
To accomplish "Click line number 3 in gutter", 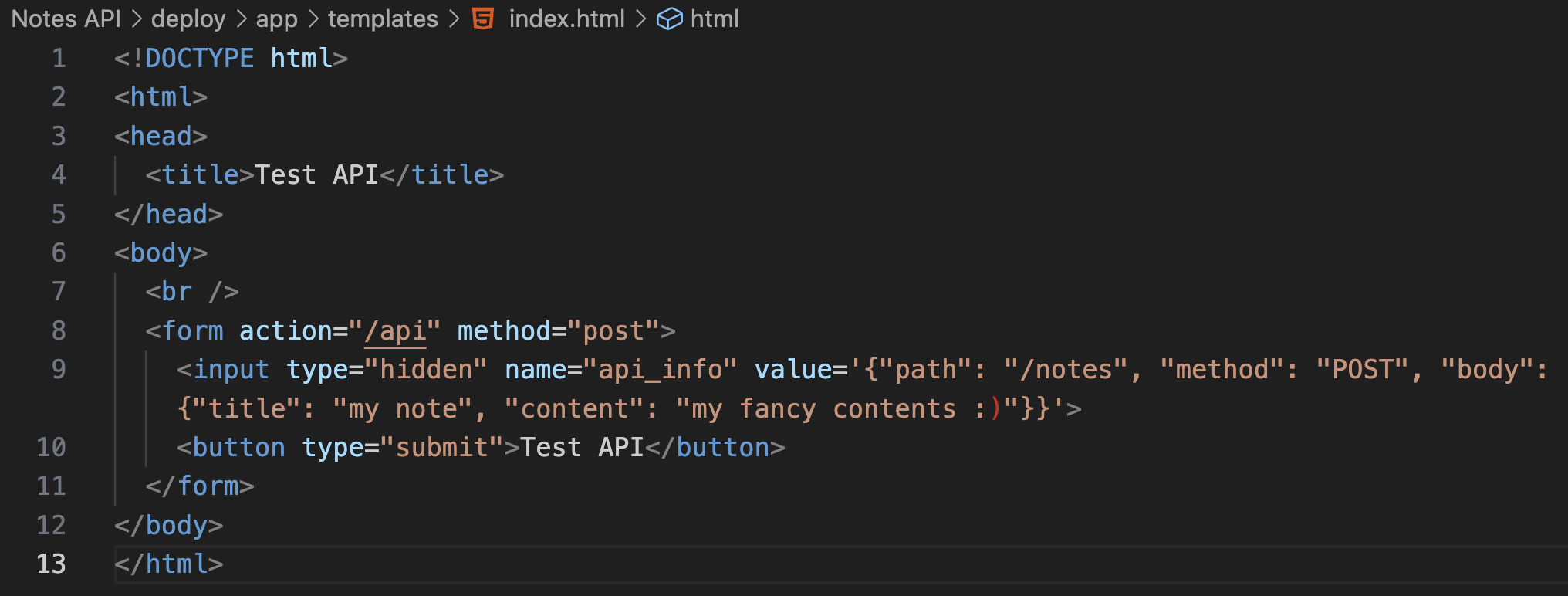I will click(x=59, y=137).
